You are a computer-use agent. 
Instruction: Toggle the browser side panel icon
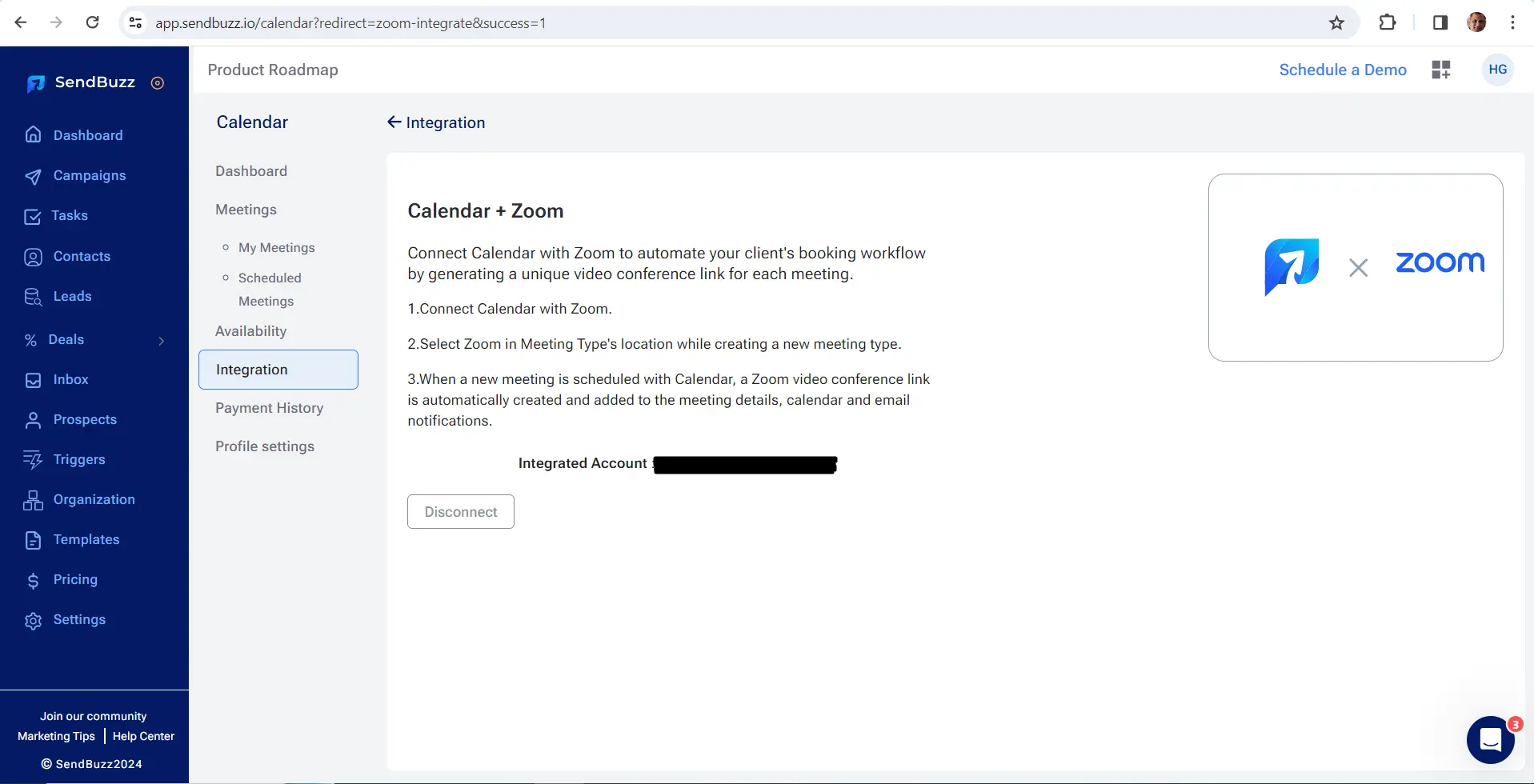1440,22
